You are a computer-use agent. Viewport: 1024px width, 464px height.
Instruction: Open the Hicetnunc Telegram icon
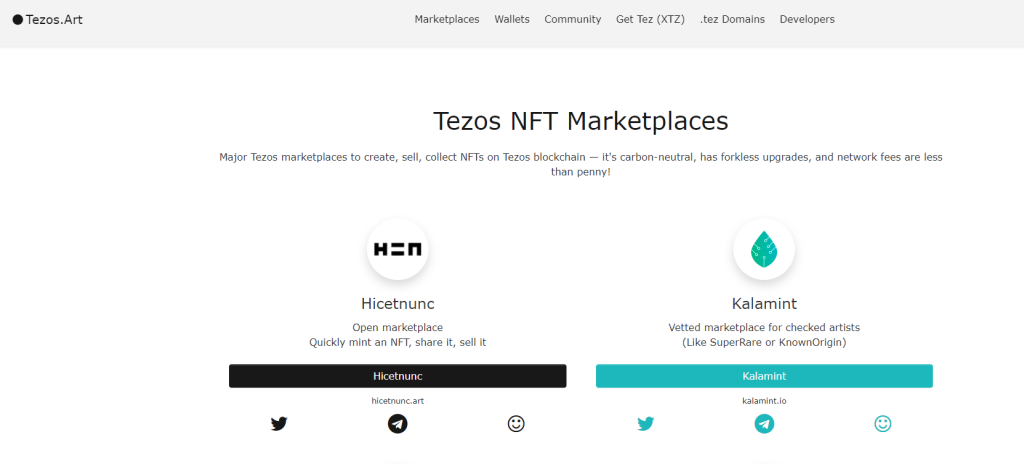398,424
